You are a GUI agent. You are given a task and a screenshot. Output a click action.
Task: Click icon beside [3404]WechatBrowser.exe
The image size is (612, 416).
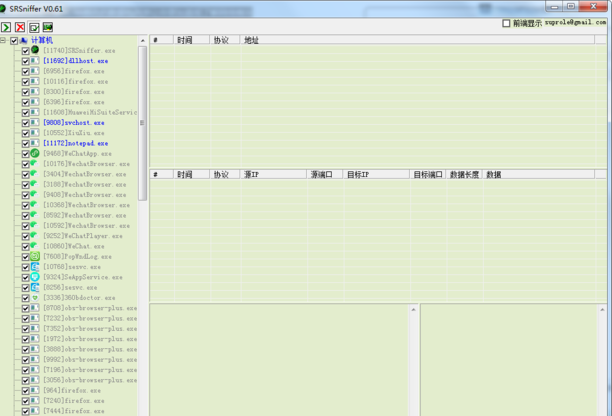click(x=35, y=174)
